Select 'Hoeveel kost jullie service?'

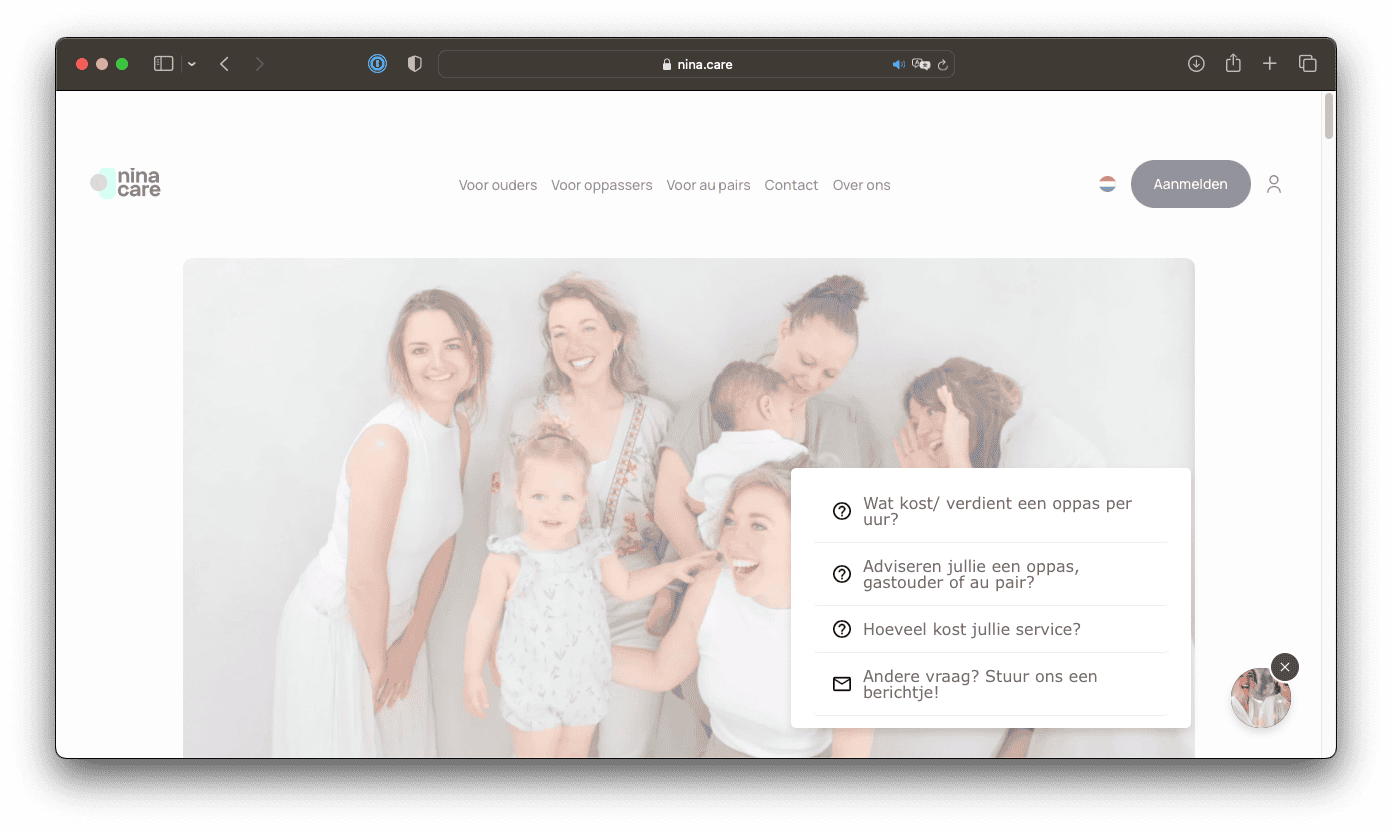pyautogui.click(x=991, y=629)
